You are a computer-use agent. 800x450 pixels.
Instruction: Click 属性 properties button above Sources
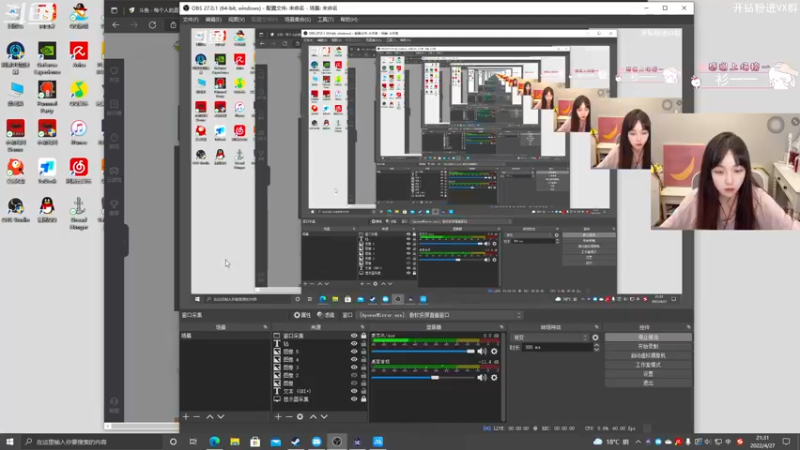click(x=302, y=315)
